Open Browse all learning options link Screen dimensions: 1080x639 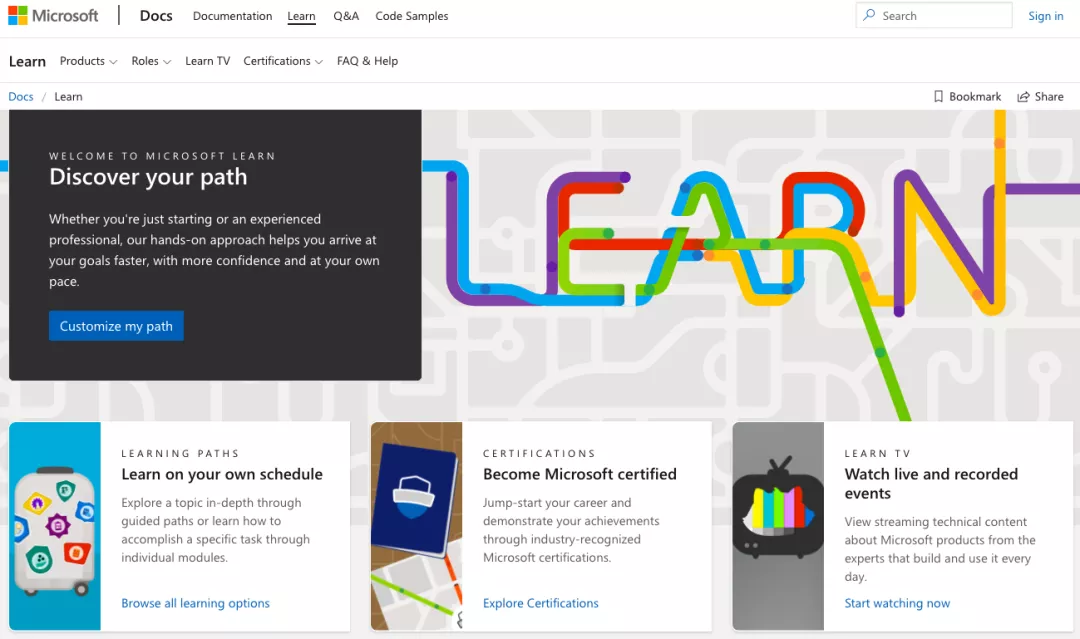(196, 603)
